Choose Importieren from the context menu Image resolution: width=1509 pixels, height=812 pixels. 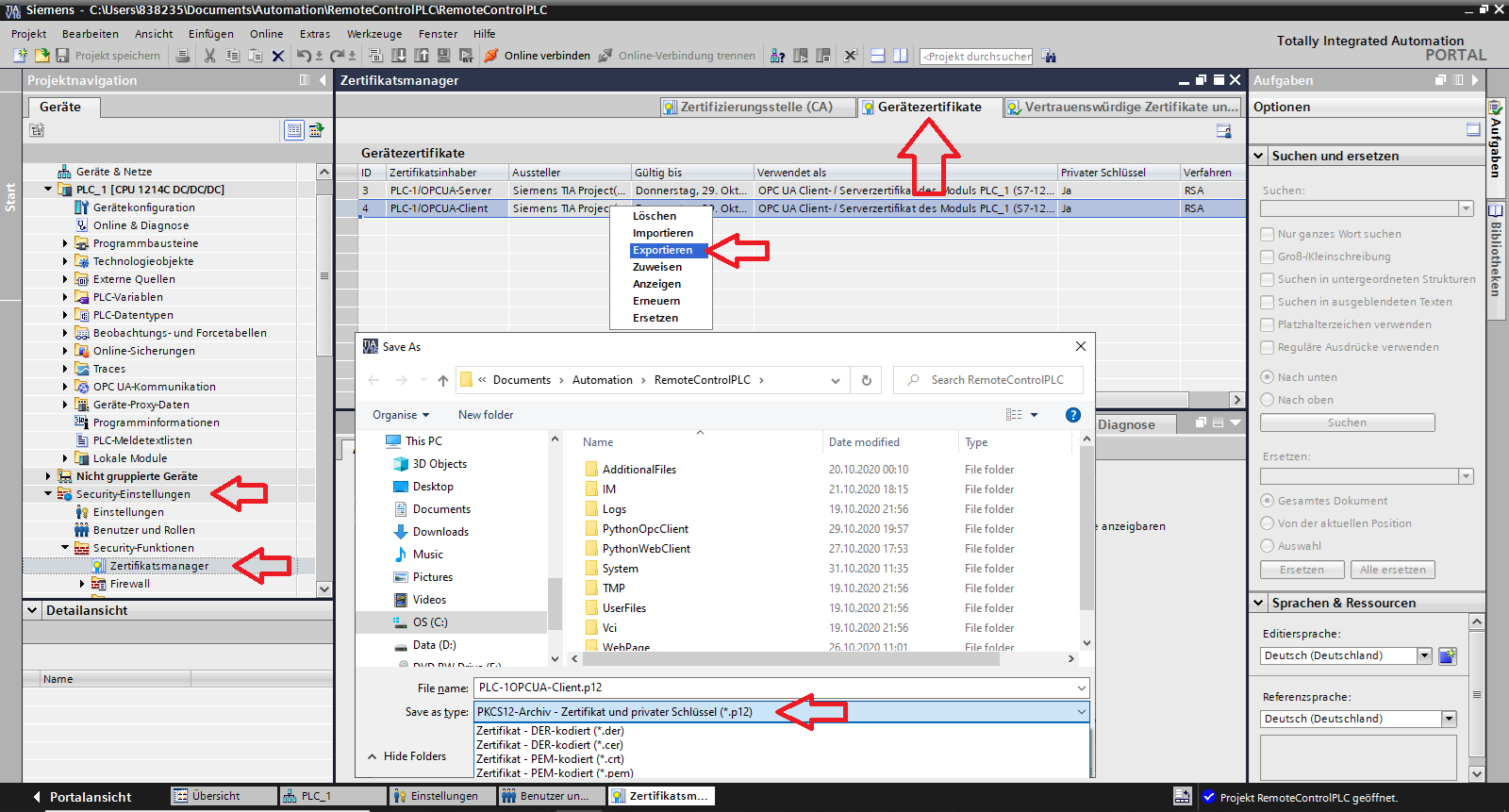click(663, 233)
